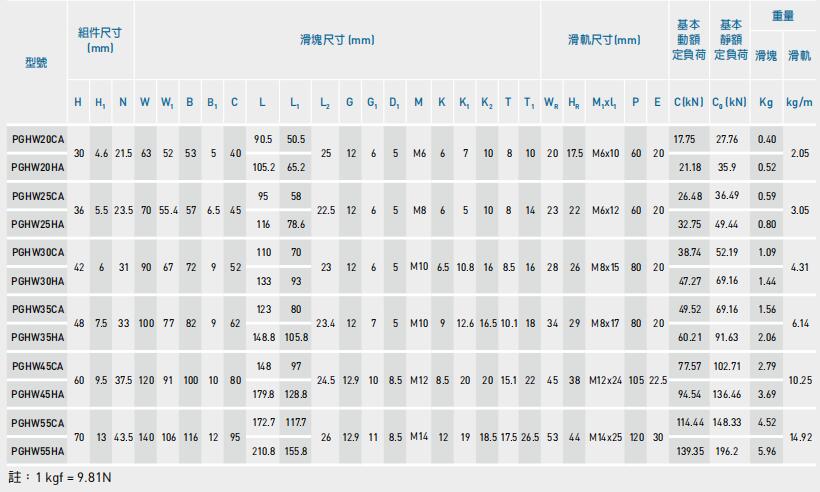820x492 pixels.
Task: Select the PGHW55HA model row label
Action: click(x=37, y=452)
